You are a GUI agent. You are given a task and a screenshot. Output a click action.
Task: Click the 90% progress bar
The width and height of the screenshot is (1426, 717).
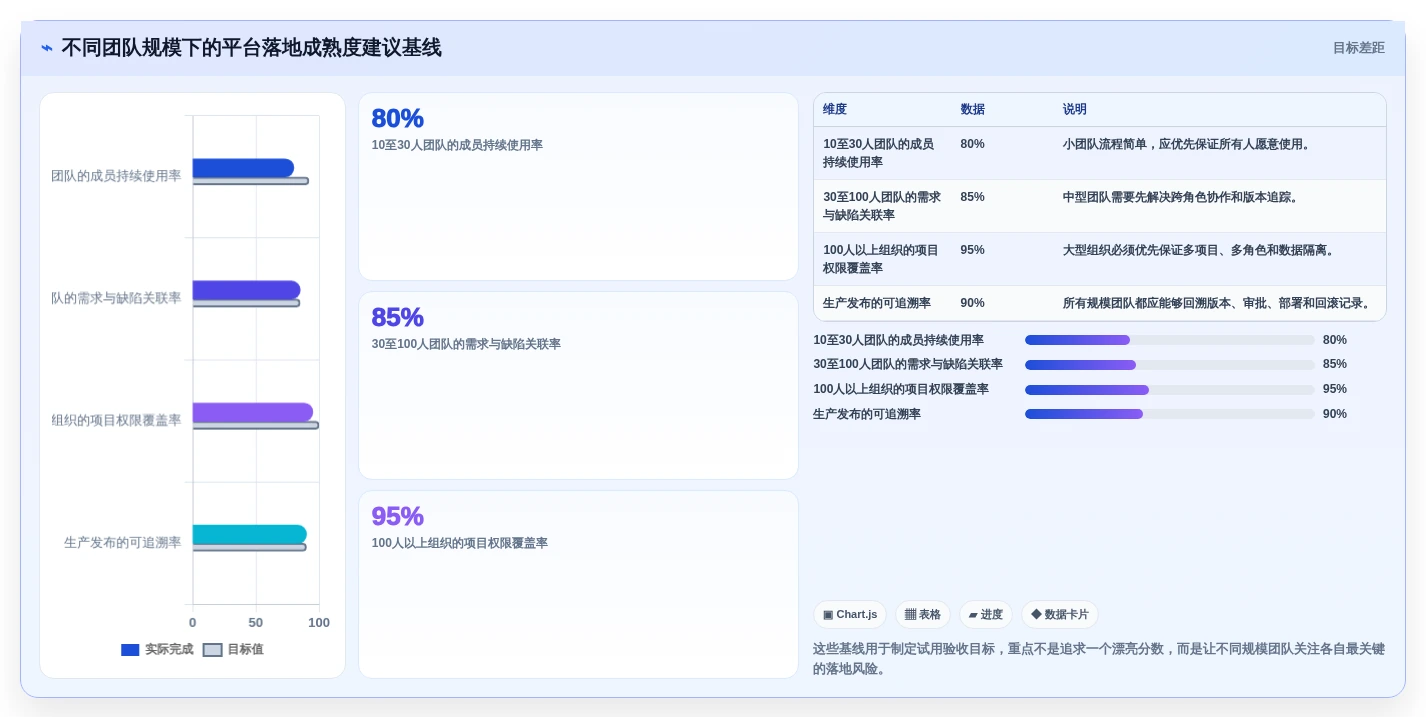[1169, 414]
